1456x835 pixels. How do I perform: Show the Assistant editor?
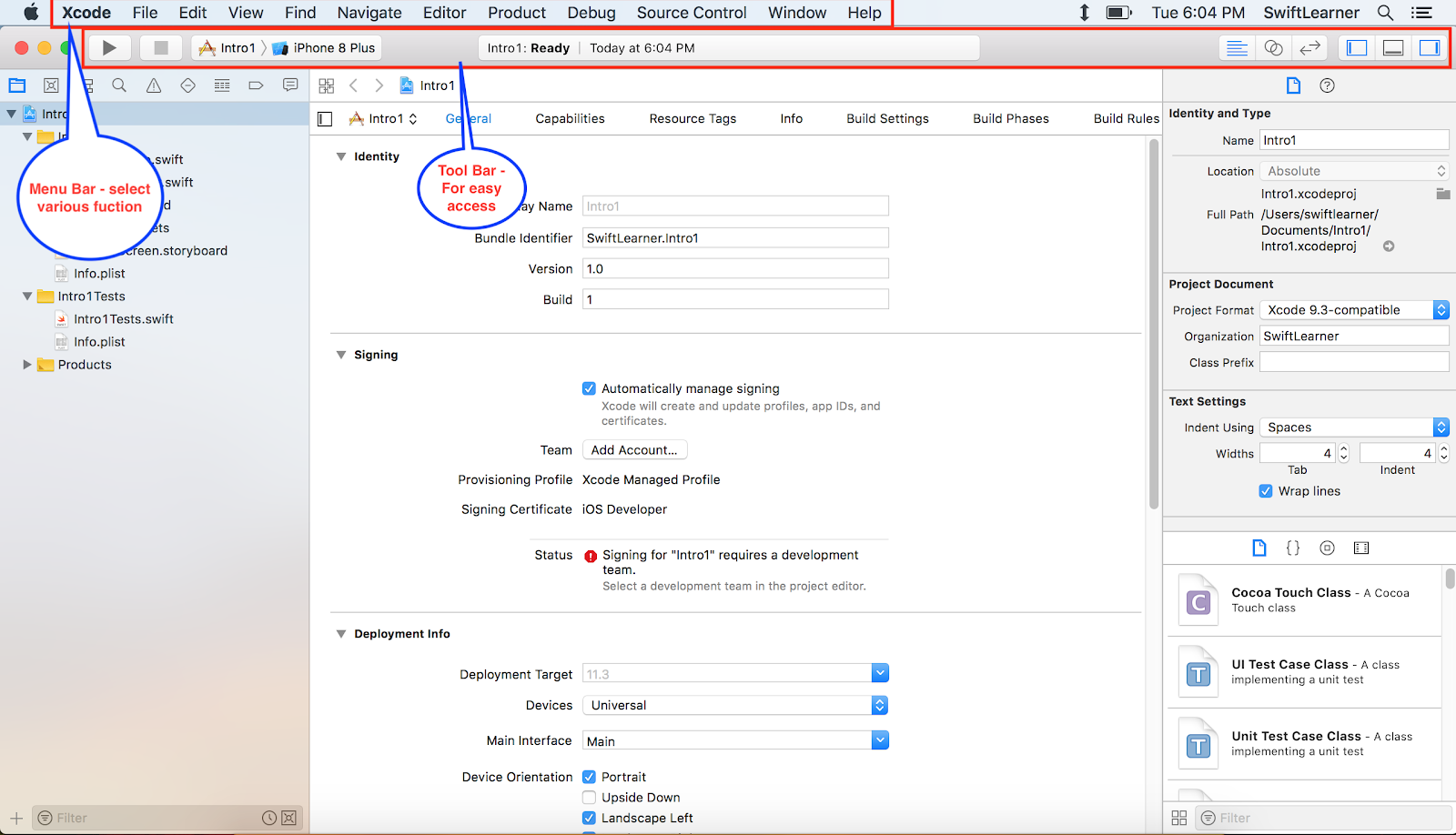(x=1273, y=48)
